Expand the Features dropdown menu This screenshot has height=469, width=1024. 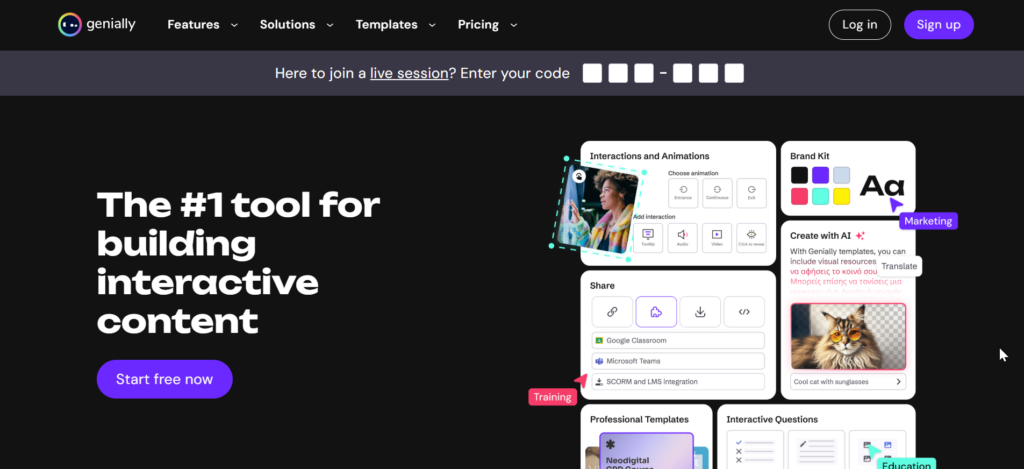point(202,24)
